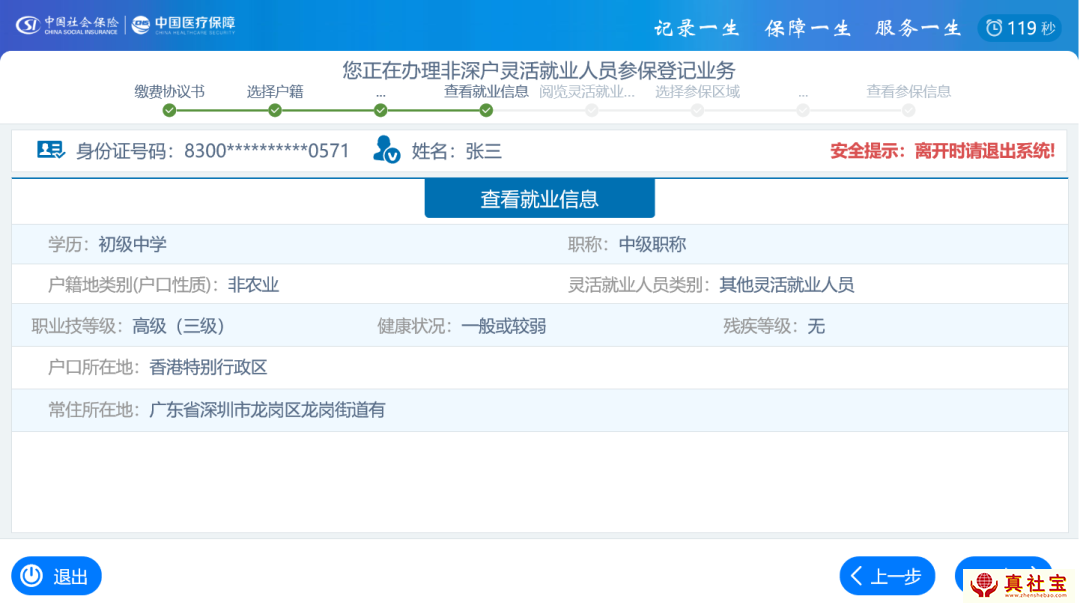Click green checkmark under 缴费协议书 step
1080x608 pixels.
169,110
